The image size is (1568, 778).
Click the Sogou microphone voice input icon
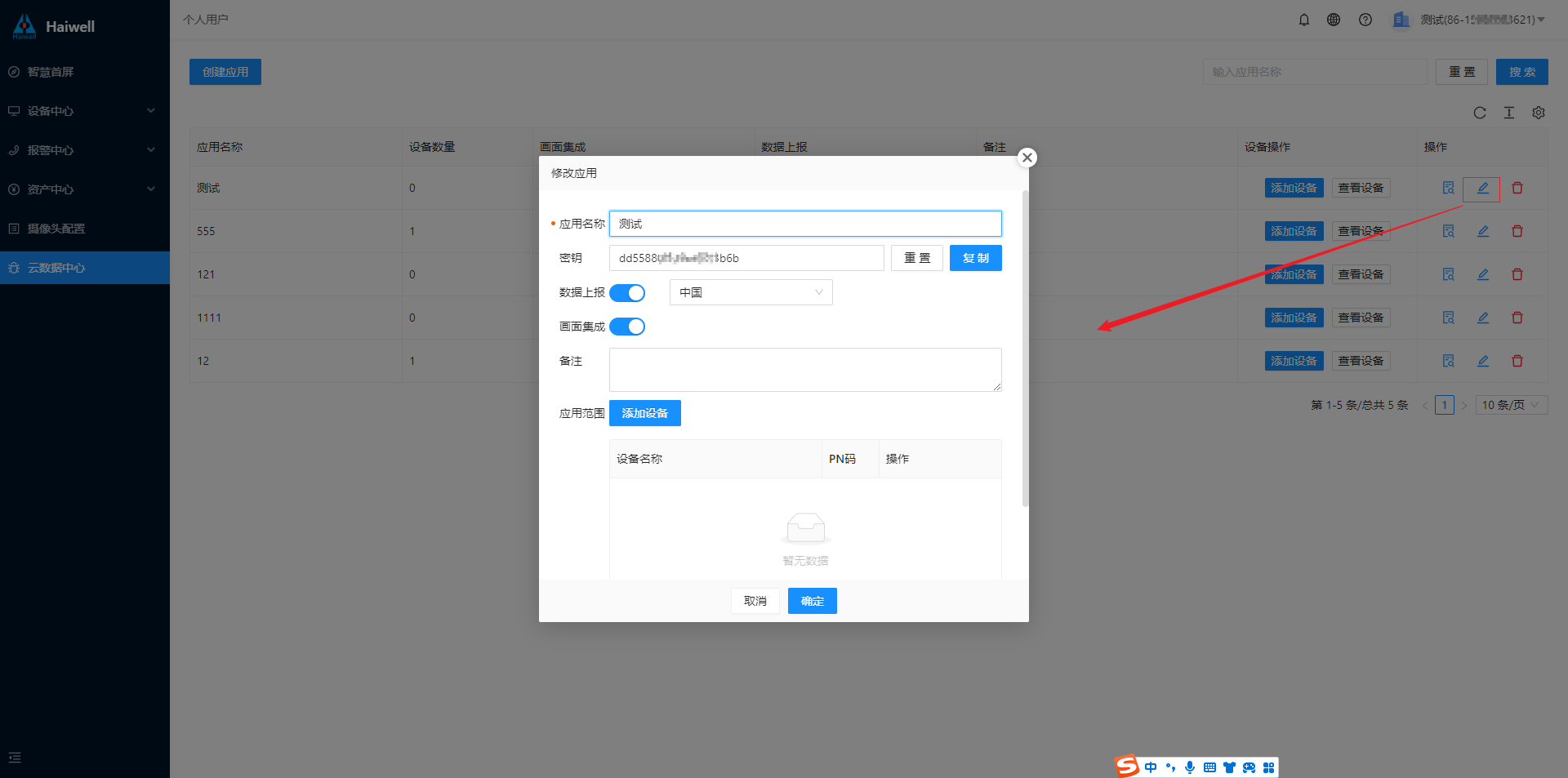[1190, 767]
